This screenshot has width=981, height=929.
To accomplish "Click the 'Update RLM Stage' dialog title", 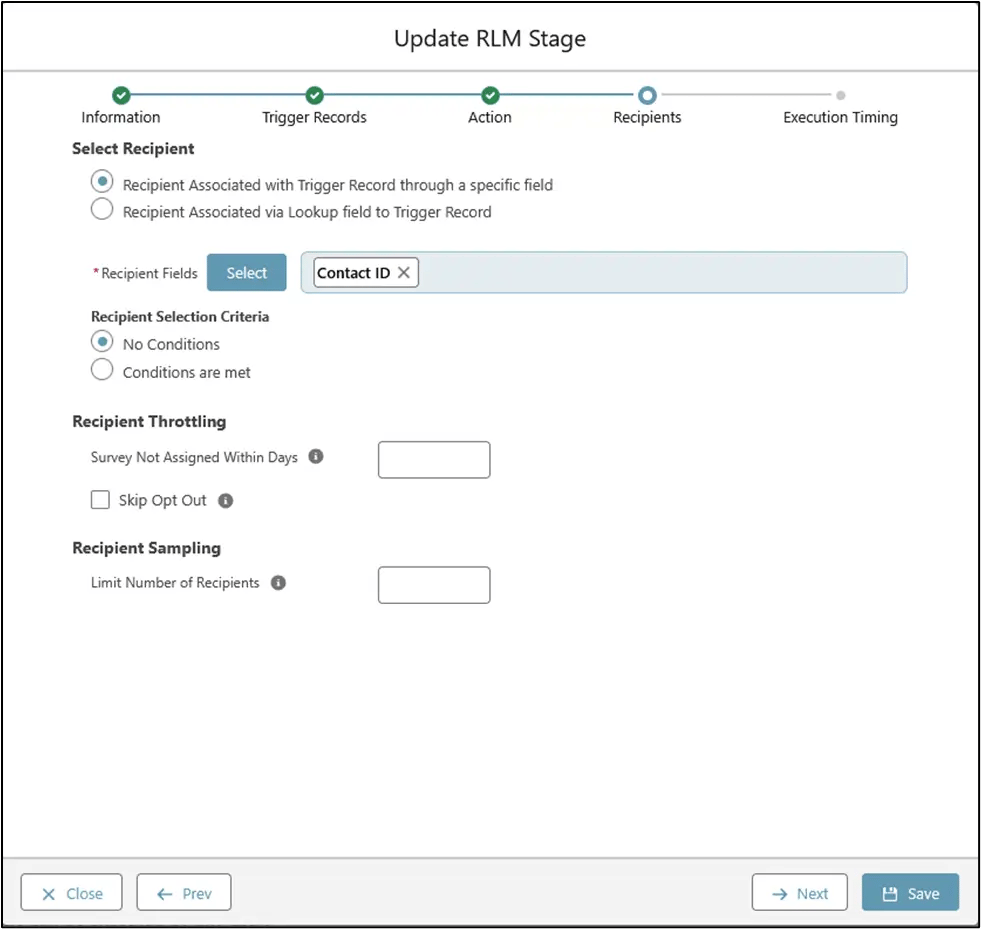I will [490, 39].
